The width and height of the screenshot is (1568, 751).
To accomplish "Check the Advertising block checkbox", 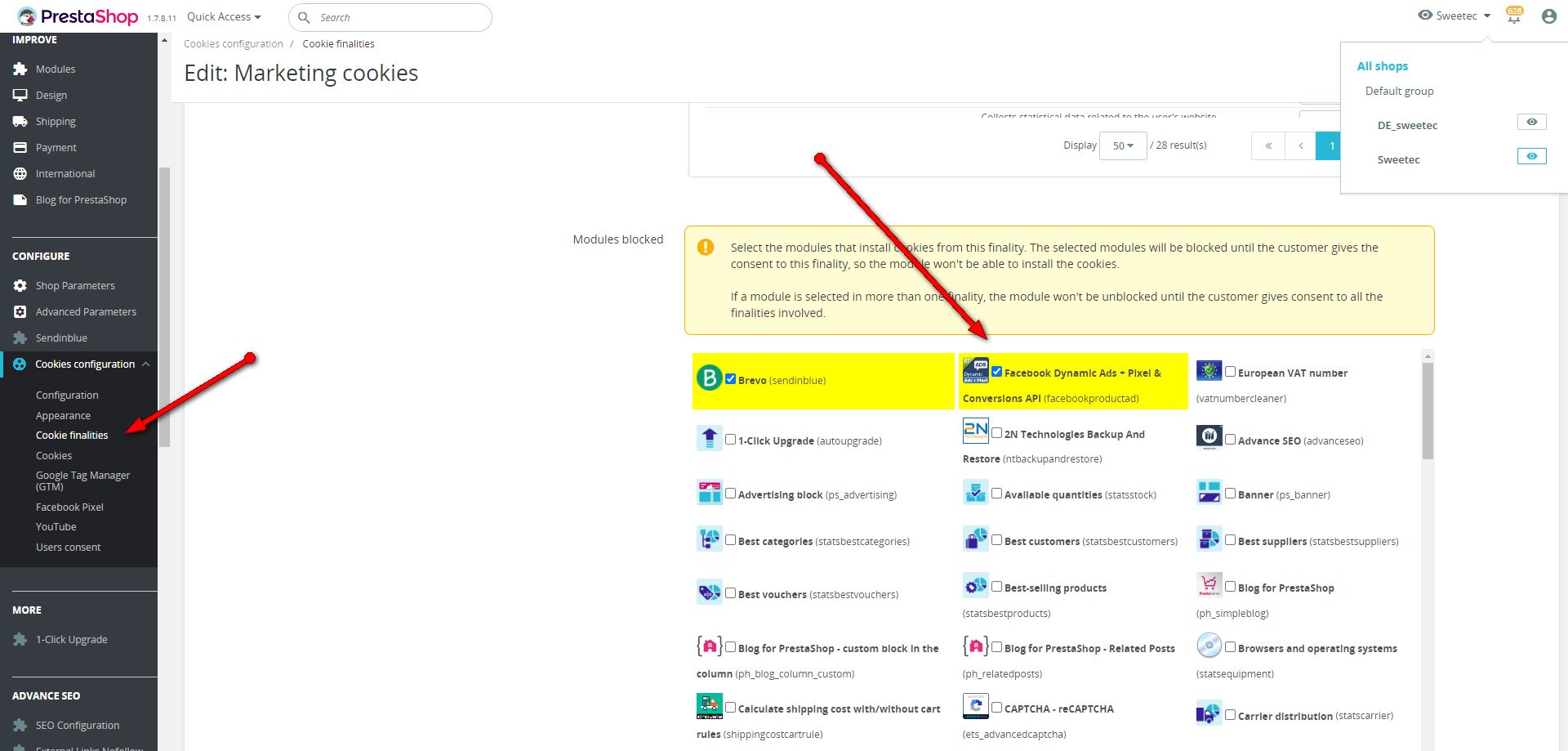I will 731,494.
